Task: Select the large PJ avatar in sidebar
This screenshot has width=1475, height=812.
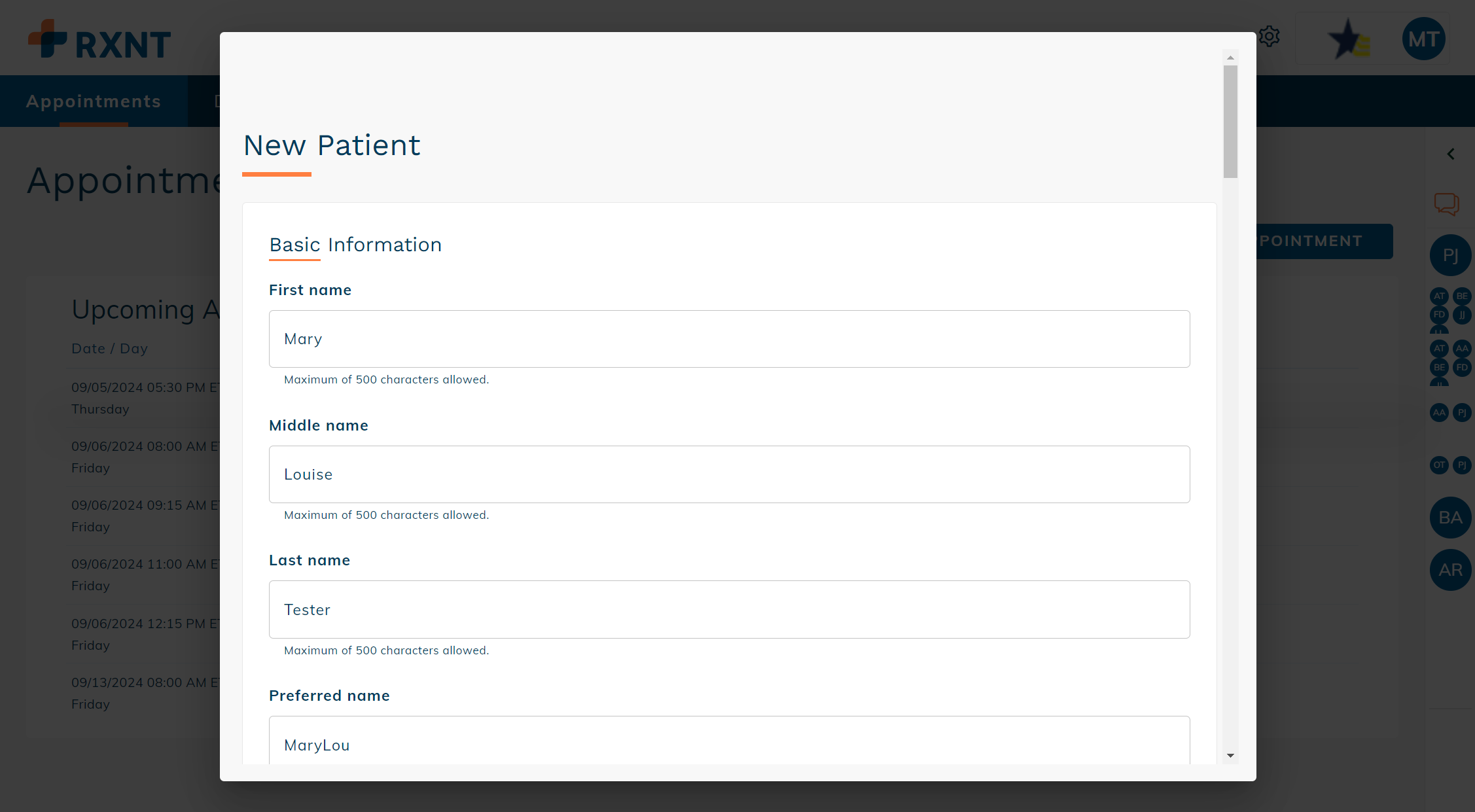Action: point(1450,255)
